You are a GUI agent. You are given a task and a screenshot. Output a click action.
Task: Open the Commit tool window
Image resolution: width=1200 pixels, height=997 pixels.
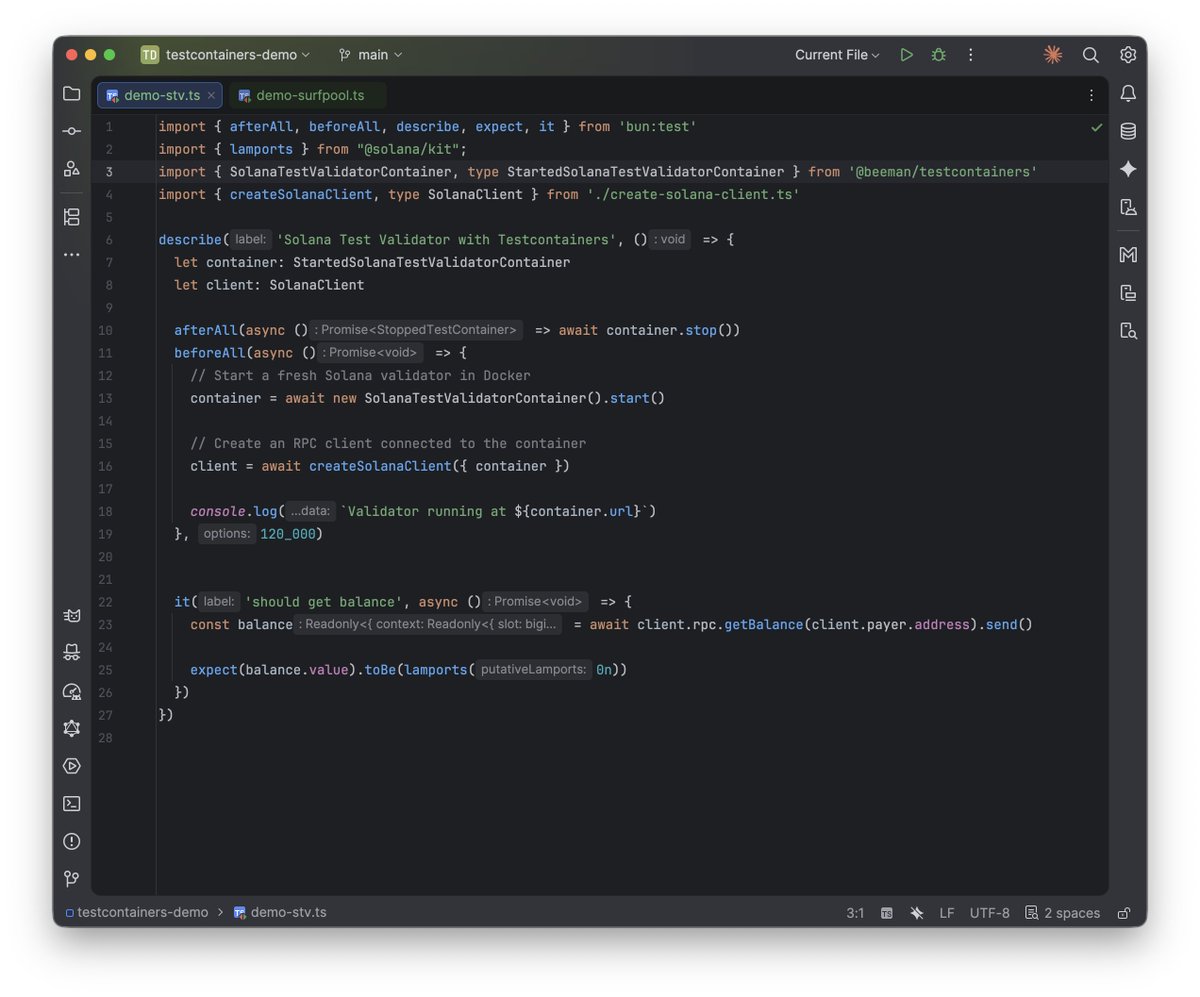[71, 131]
